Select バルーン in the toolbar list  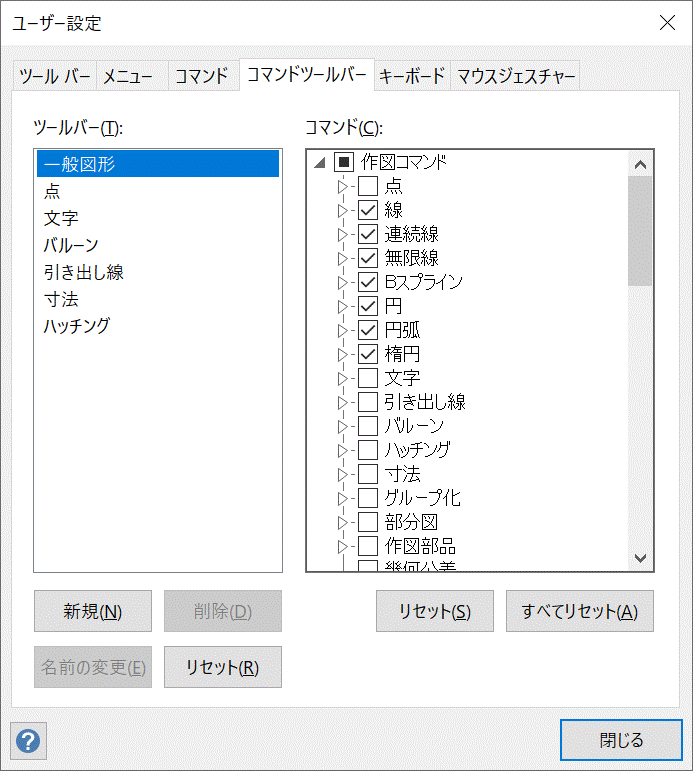(x=71, y=245)
